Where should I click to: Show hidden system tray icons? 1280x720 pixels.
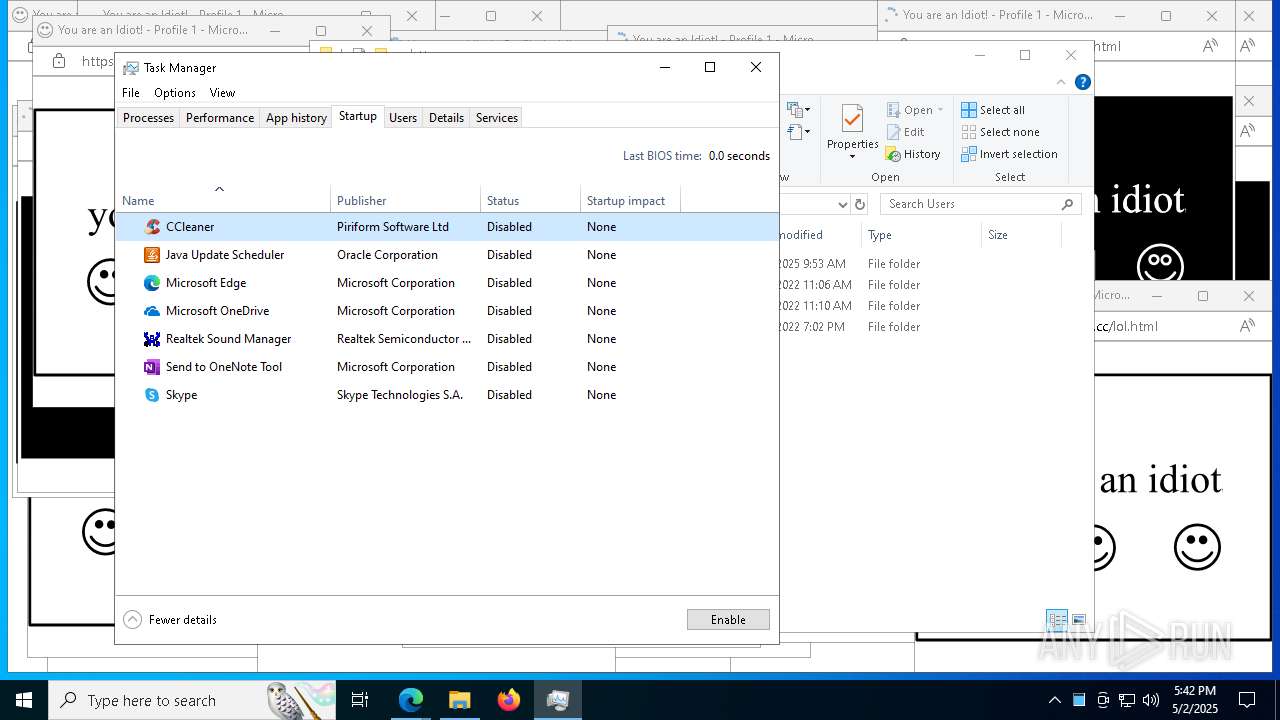pyautogui.click(x=1054, y=700)
